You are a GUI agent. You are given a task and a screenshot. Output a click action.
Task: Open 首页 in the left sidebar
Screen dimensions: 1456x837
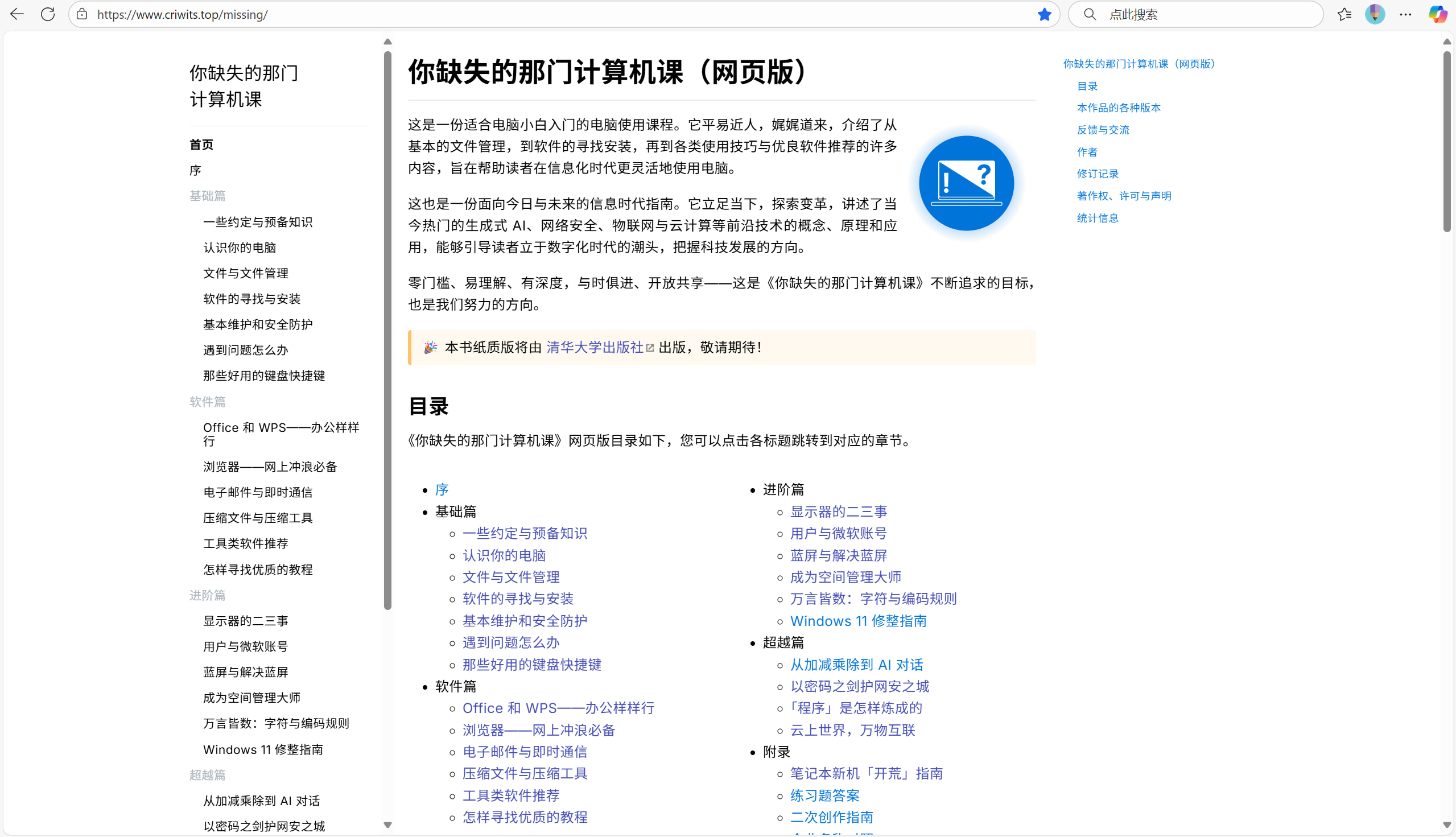coord(201,145)
